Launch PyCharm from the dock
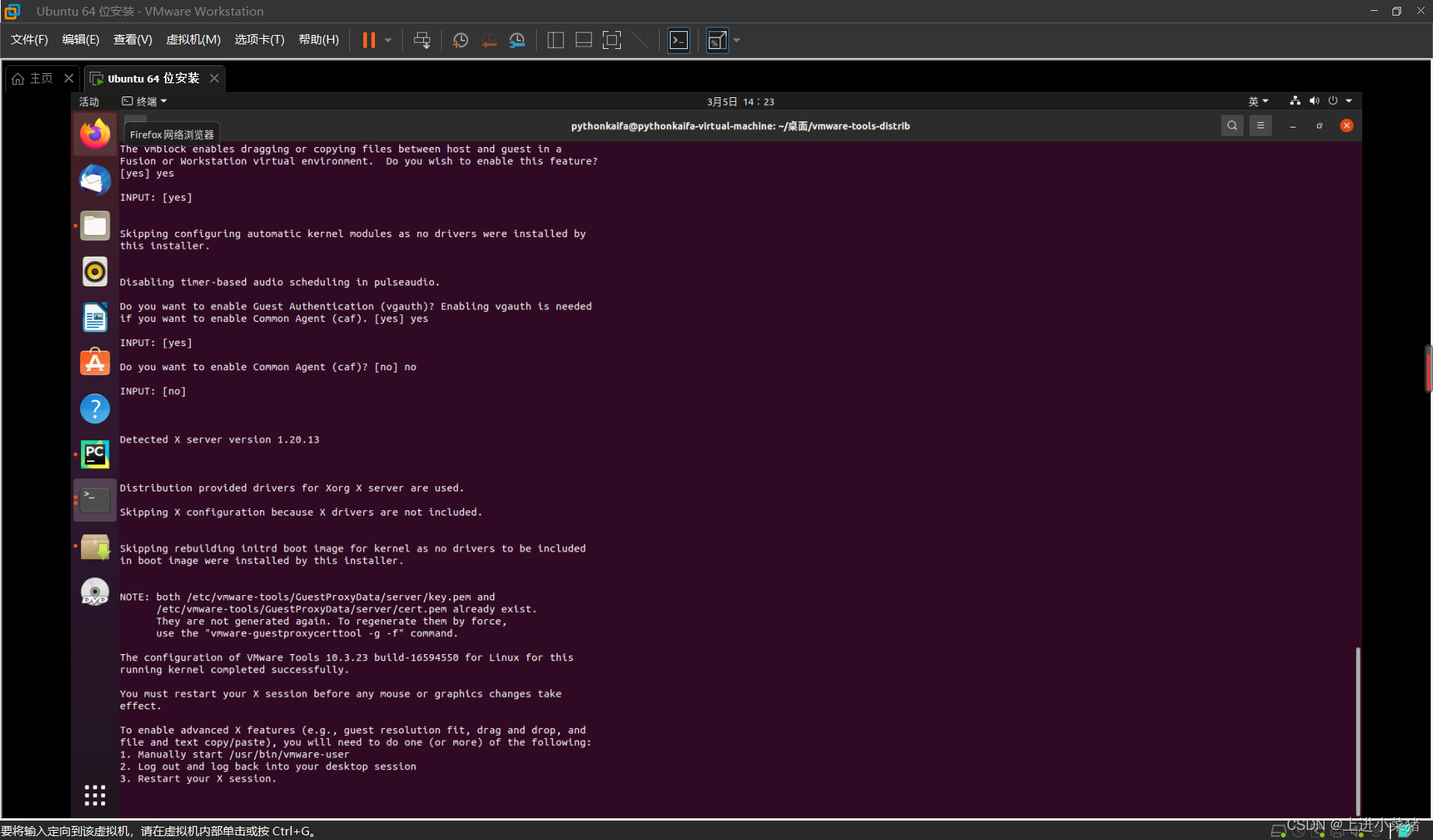 [94, 454]
